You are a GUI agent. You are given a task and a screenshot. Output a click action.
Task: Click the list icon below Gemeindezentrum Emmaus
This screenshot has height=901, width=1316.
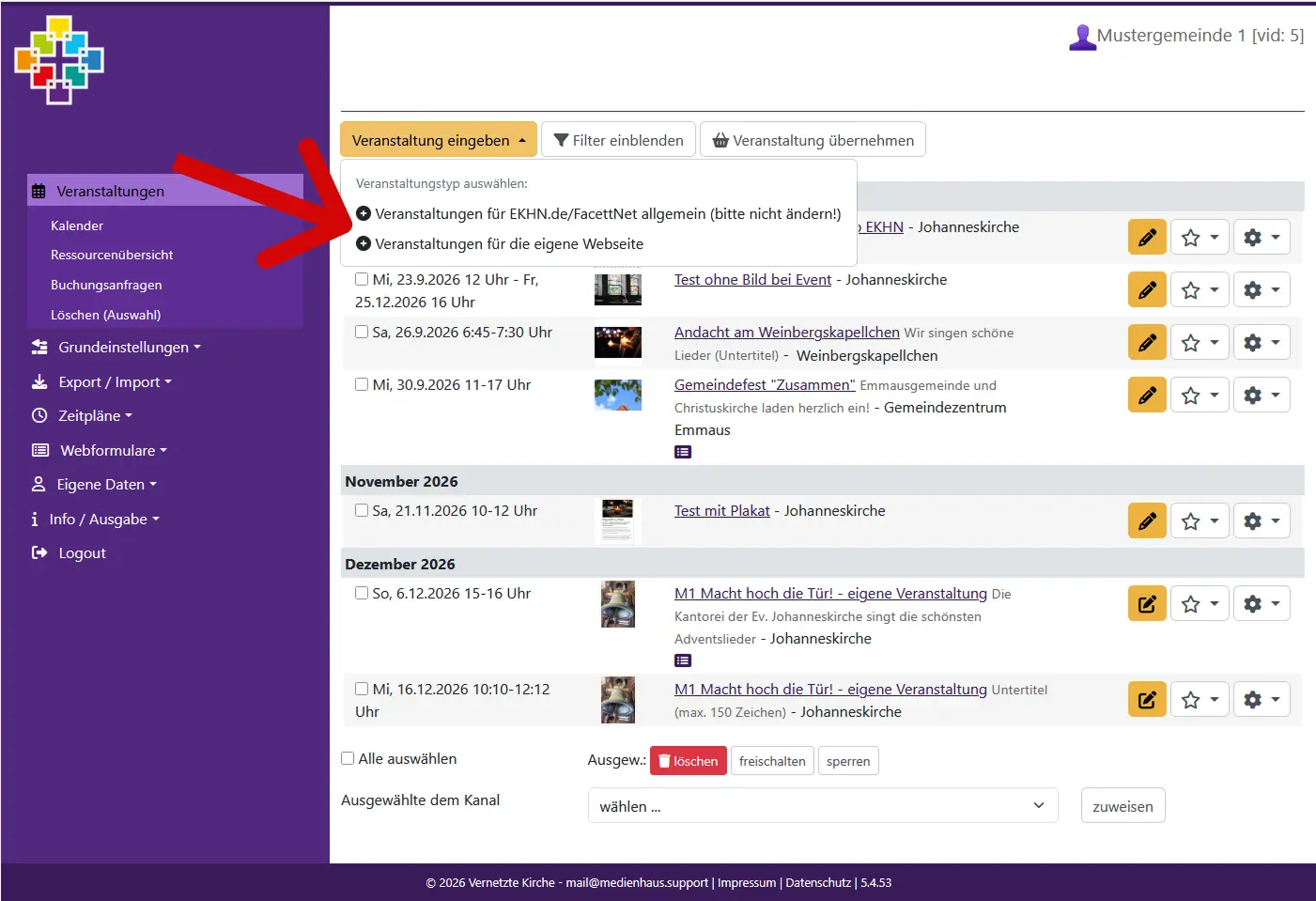(x=683, y=452)
